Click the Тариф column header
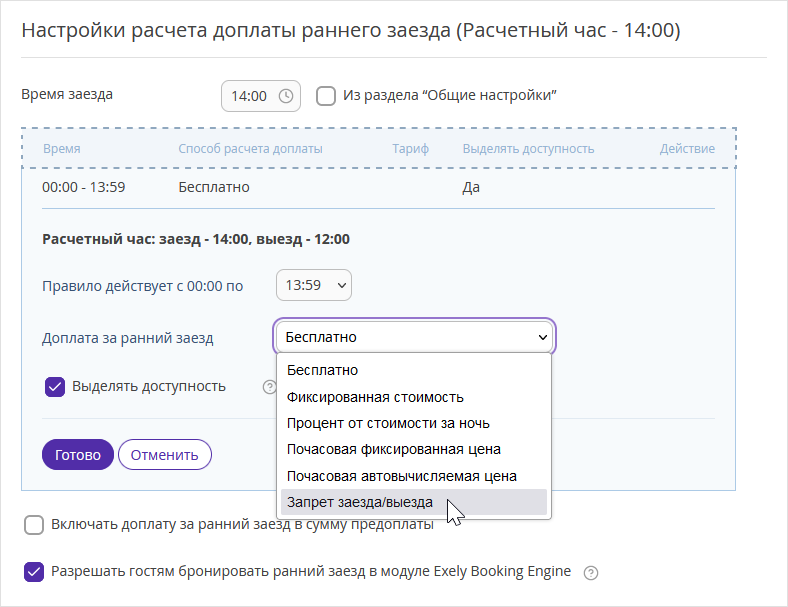This screenshot has height=607, width=788. [411, 149]
